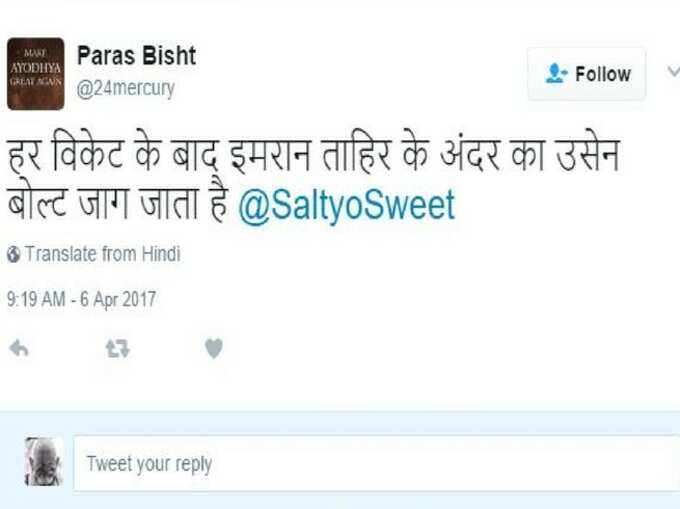680x509 pixels.
Task: Click the globe icon beside Translate
Action: tap(13, 254)
